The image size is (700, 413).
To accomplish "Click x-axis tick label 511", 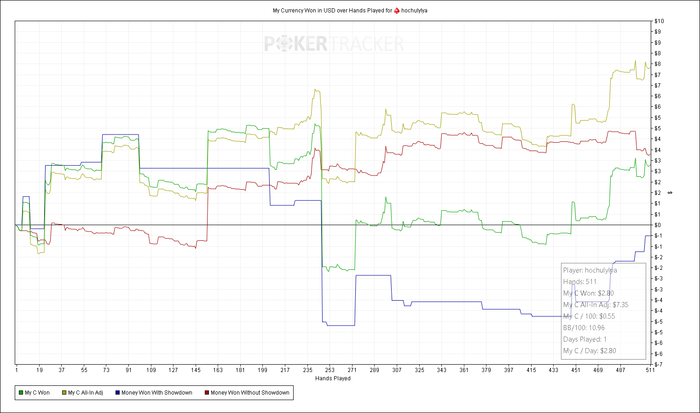I will click(x=650, y=370).
